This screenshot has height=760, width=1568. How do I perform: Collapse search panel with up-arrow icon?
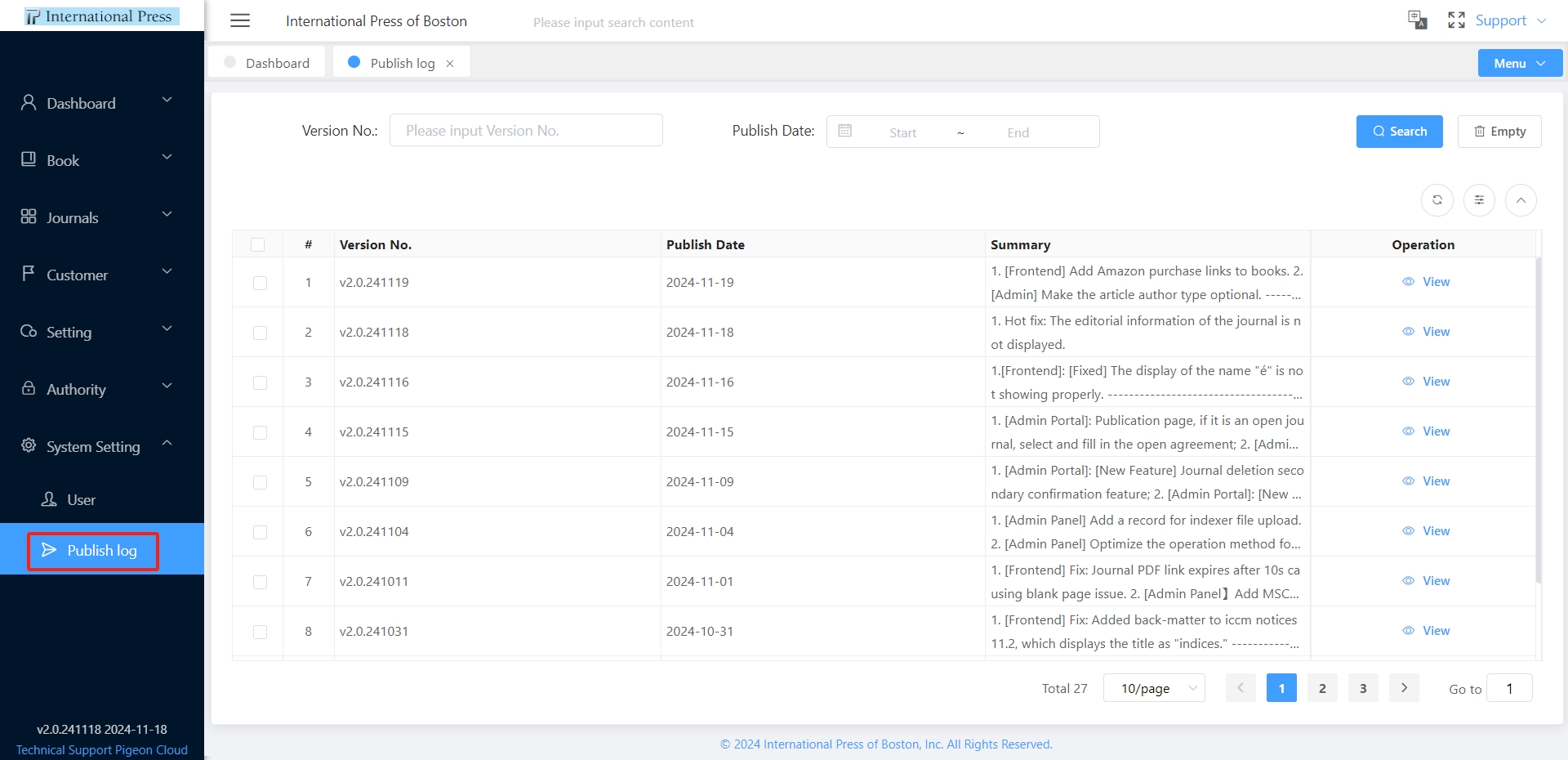[x=1521, y=200]
